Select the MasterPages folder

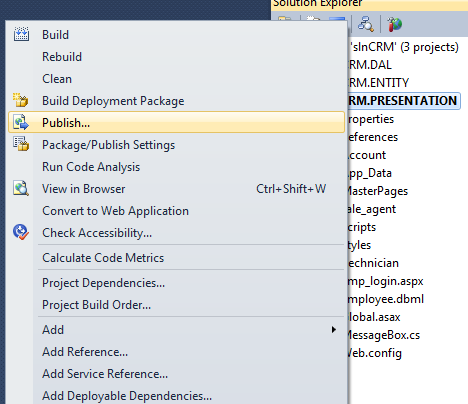pos(377,191)
